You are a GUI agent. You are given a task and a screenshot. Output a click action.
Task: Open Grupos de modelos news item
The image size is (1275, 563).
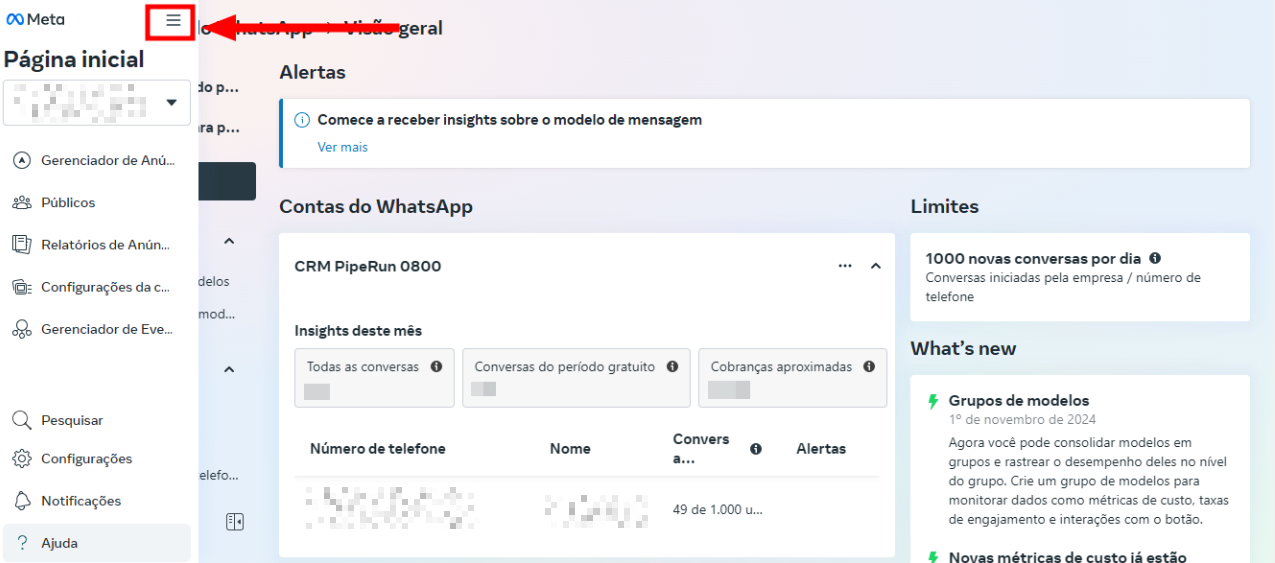(x=1018, y=400)
